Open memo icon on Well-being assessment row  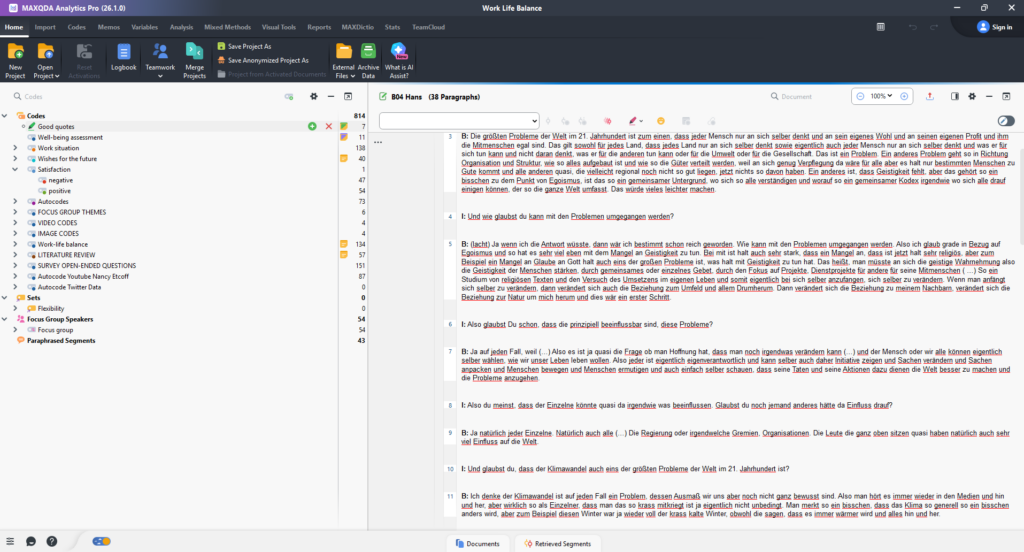click(344, 137)
